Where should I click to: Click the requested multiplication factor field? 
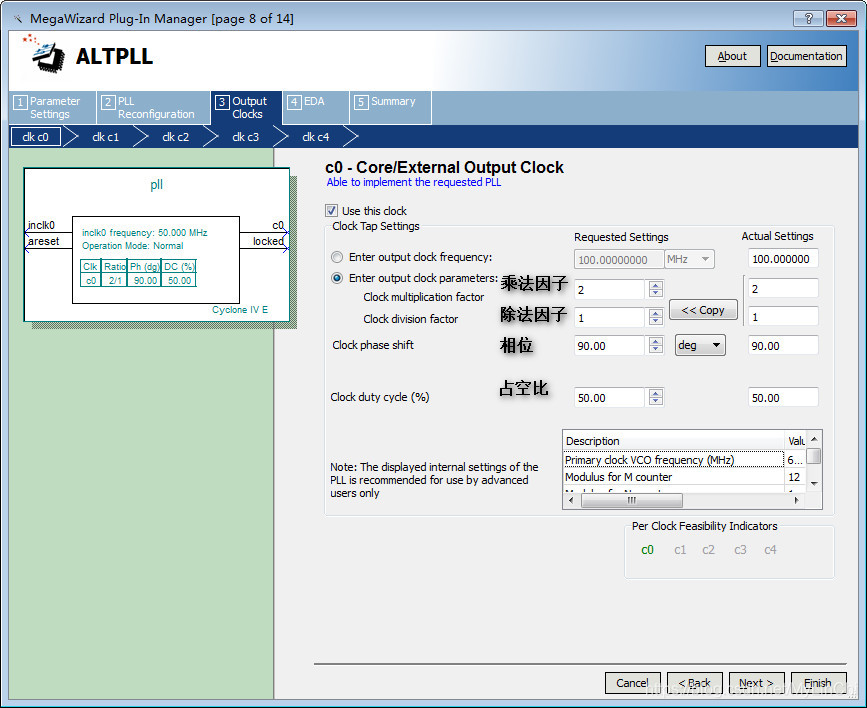pyautogui.click(x=609, y=289)
